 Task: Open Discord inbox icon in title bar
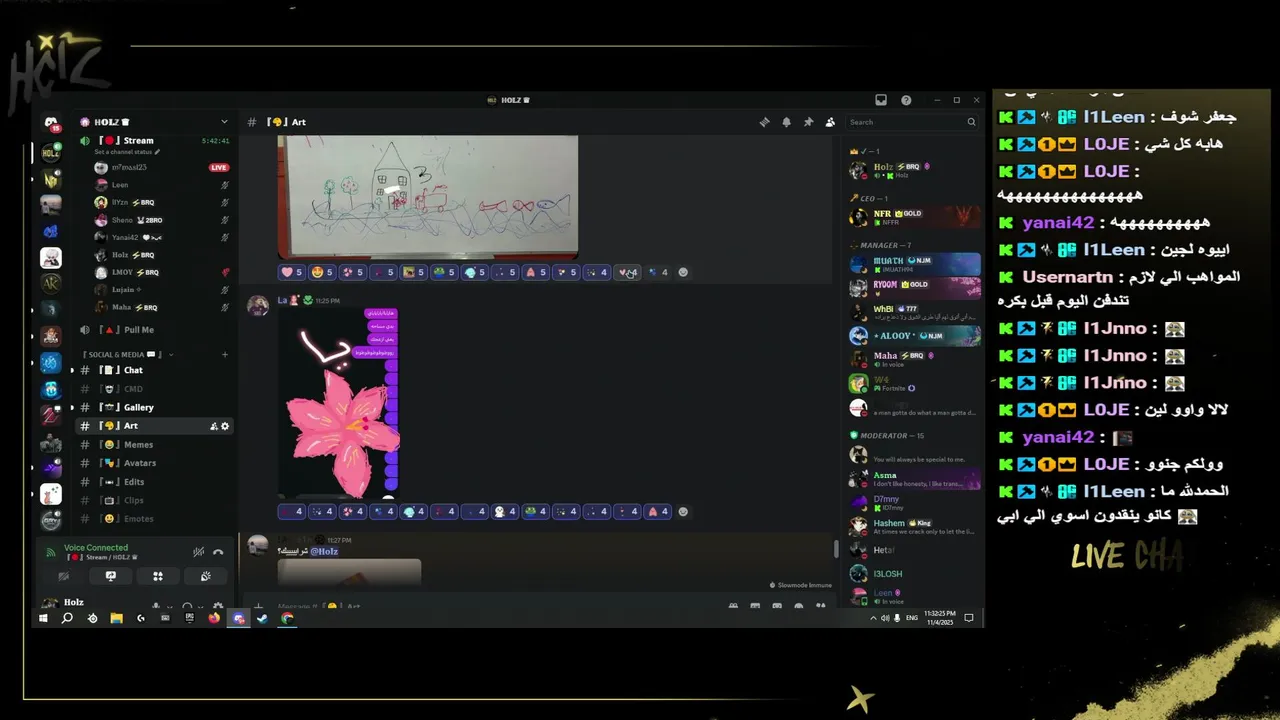click(x=881, y=100)
